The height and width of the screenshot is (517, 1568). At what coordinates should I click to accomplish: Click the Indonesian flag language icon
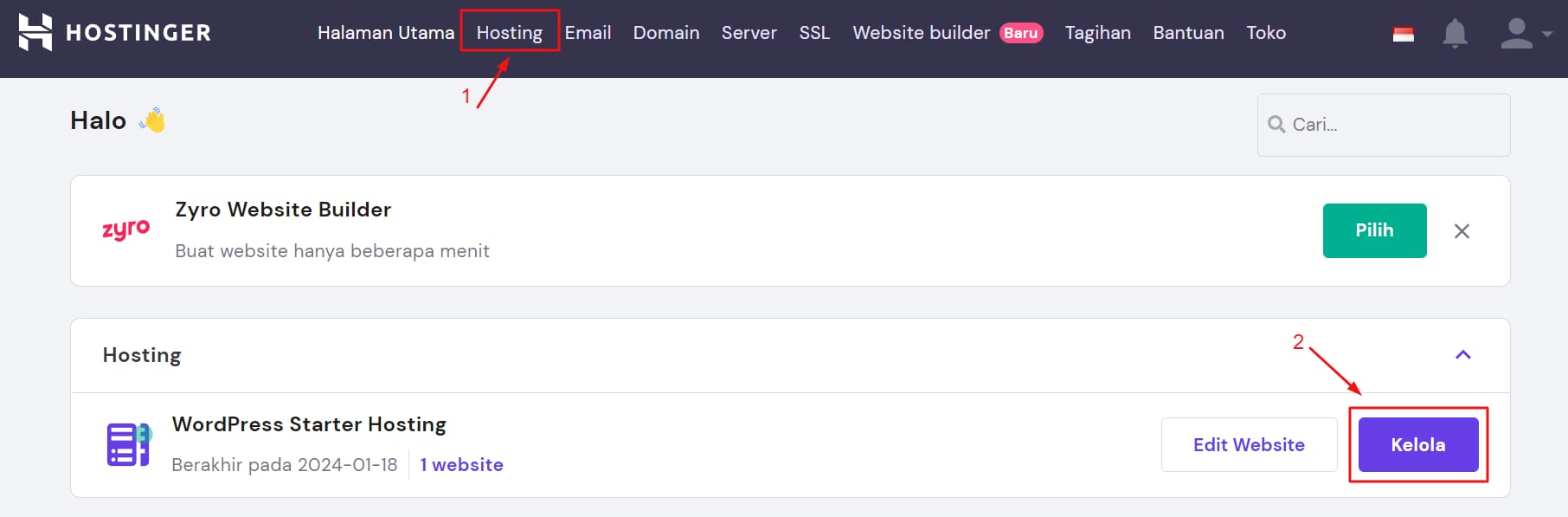pyautogui.click(x=1404, y=34)
